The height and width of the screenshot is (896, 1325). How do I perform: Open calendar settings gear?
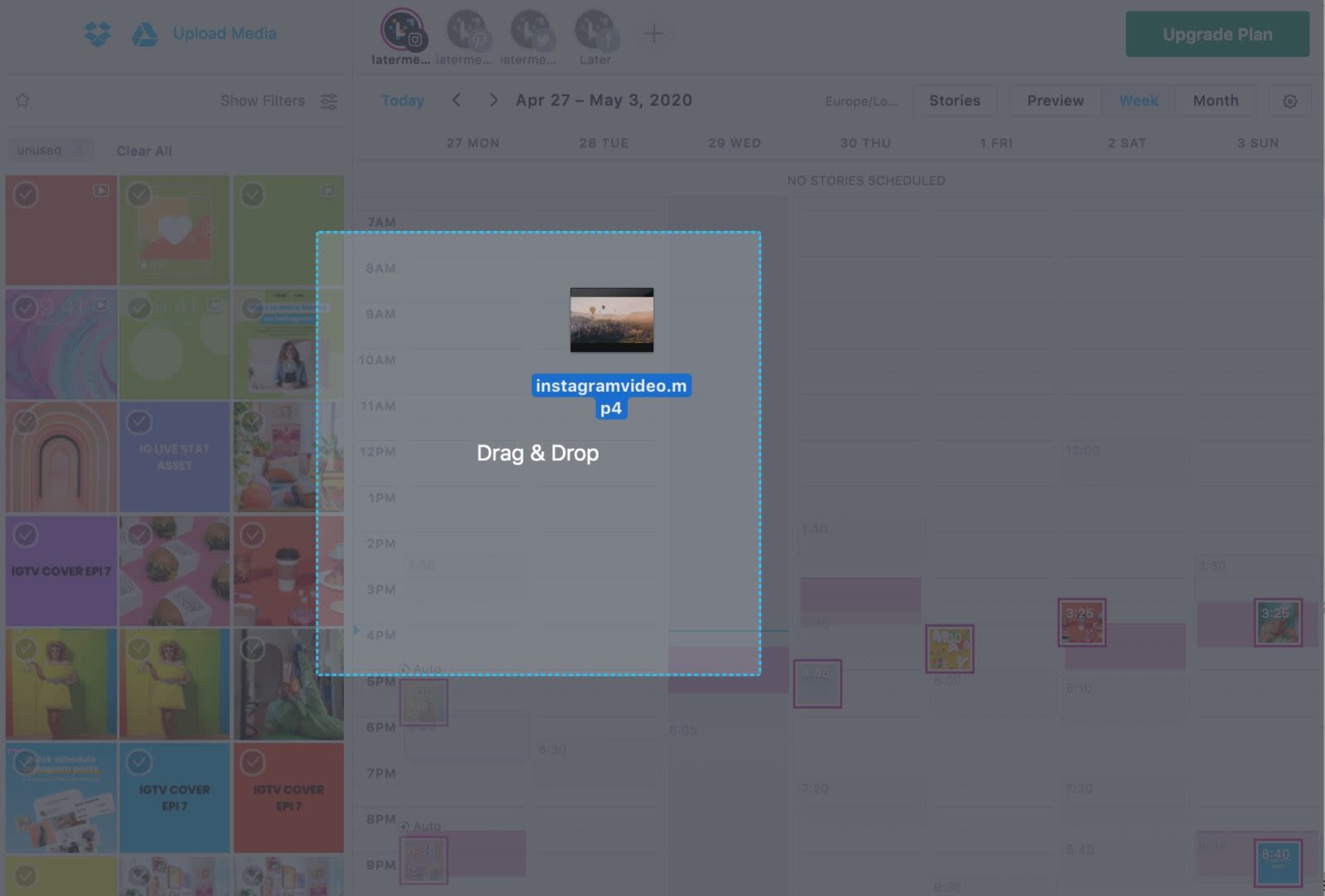[1289, 101]
